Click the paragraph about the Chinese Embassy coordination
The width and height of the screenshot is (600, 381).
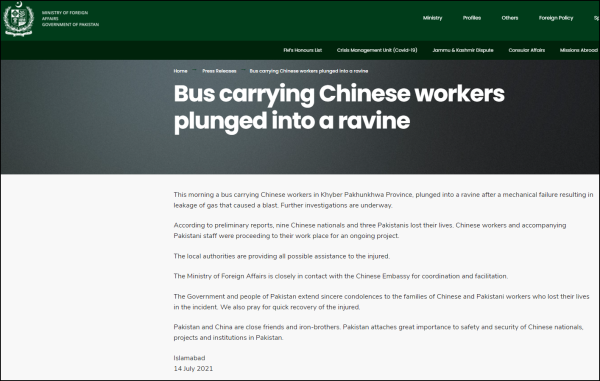pyautogui.click(x=341, y=276)
